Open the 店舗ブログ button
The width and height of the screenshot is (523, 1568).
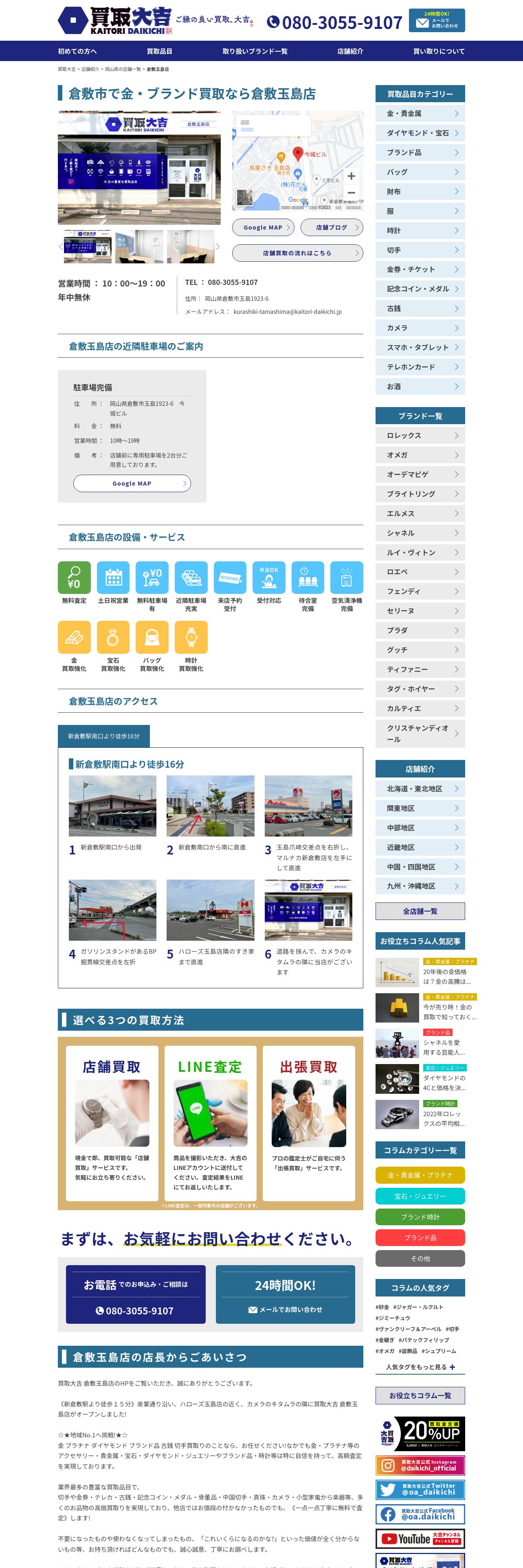pyautogui.click(x=332, y=228)
